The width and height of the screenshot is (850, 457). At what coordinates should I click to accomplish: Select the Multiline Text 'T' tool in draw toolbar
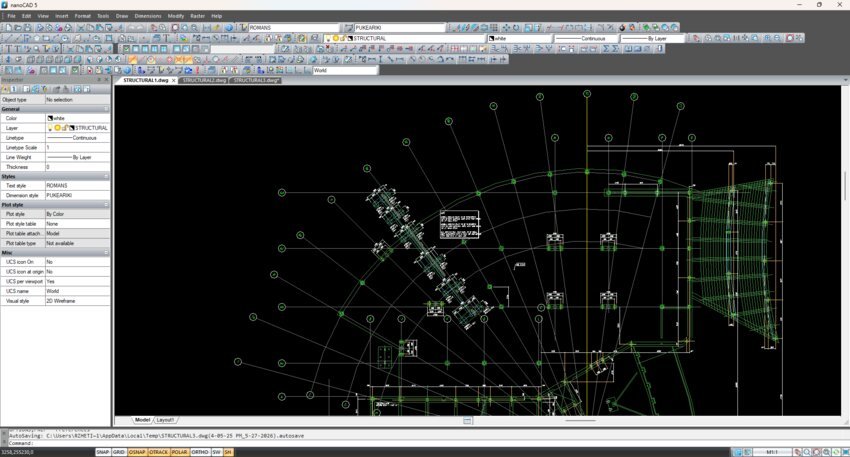166,38
